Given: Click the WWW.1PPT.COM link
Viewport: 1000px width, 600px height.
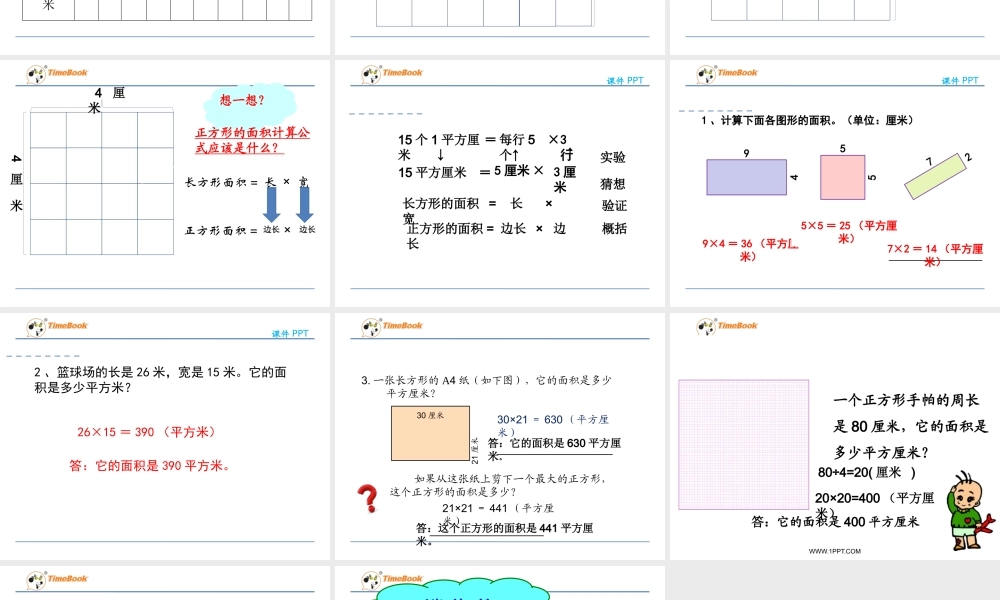Looking at the screenshot, I should tap(835, 551).
